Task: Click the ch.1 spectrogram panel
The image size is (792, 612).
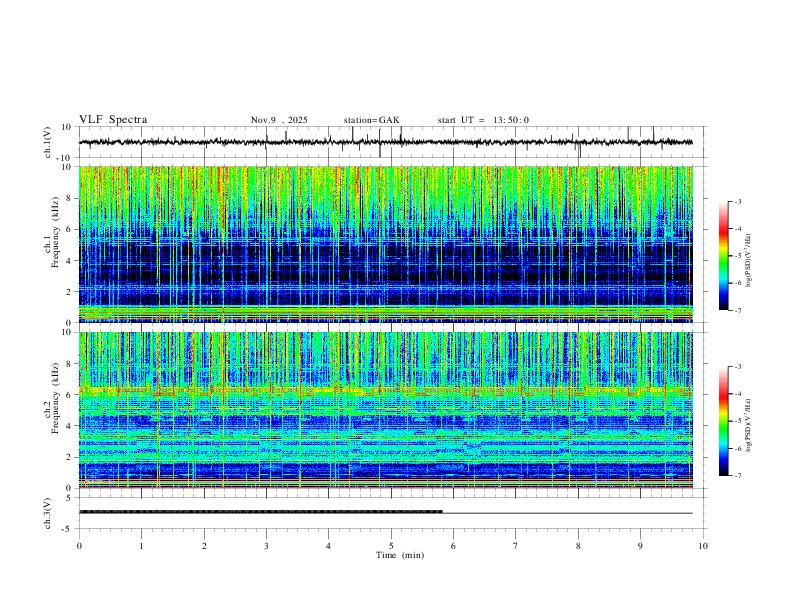Action: pyautogui.click(x=386, y=244)
